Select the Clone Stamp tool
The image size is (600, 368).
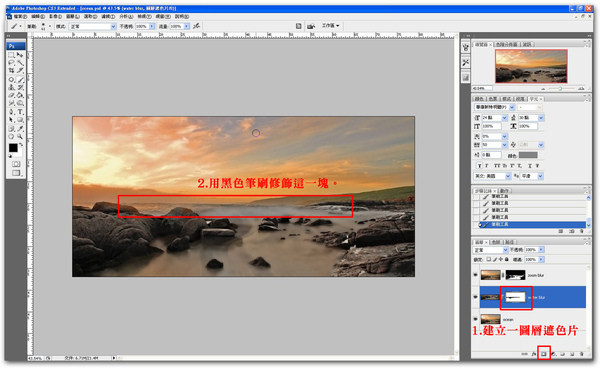[x=11, y=87]
